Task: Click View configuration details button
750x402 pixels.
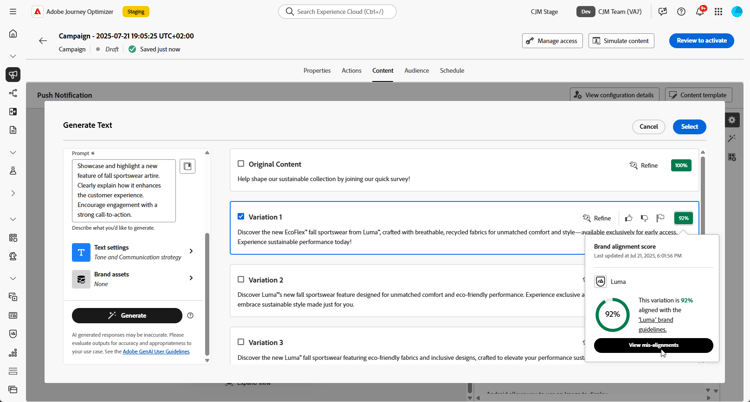Action: 615,95
